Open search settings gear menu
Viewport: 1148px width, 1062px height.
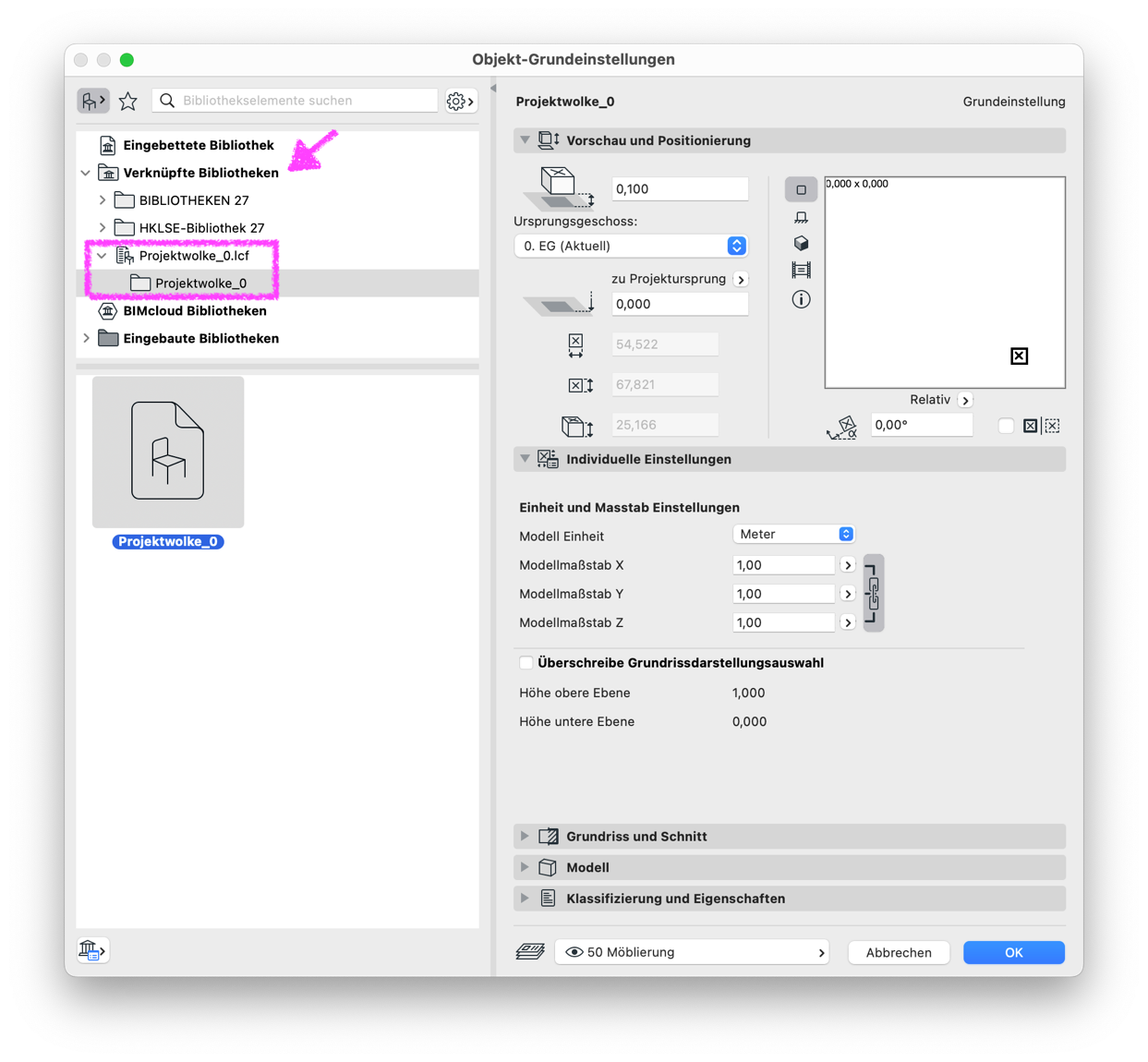click(460, 101)
